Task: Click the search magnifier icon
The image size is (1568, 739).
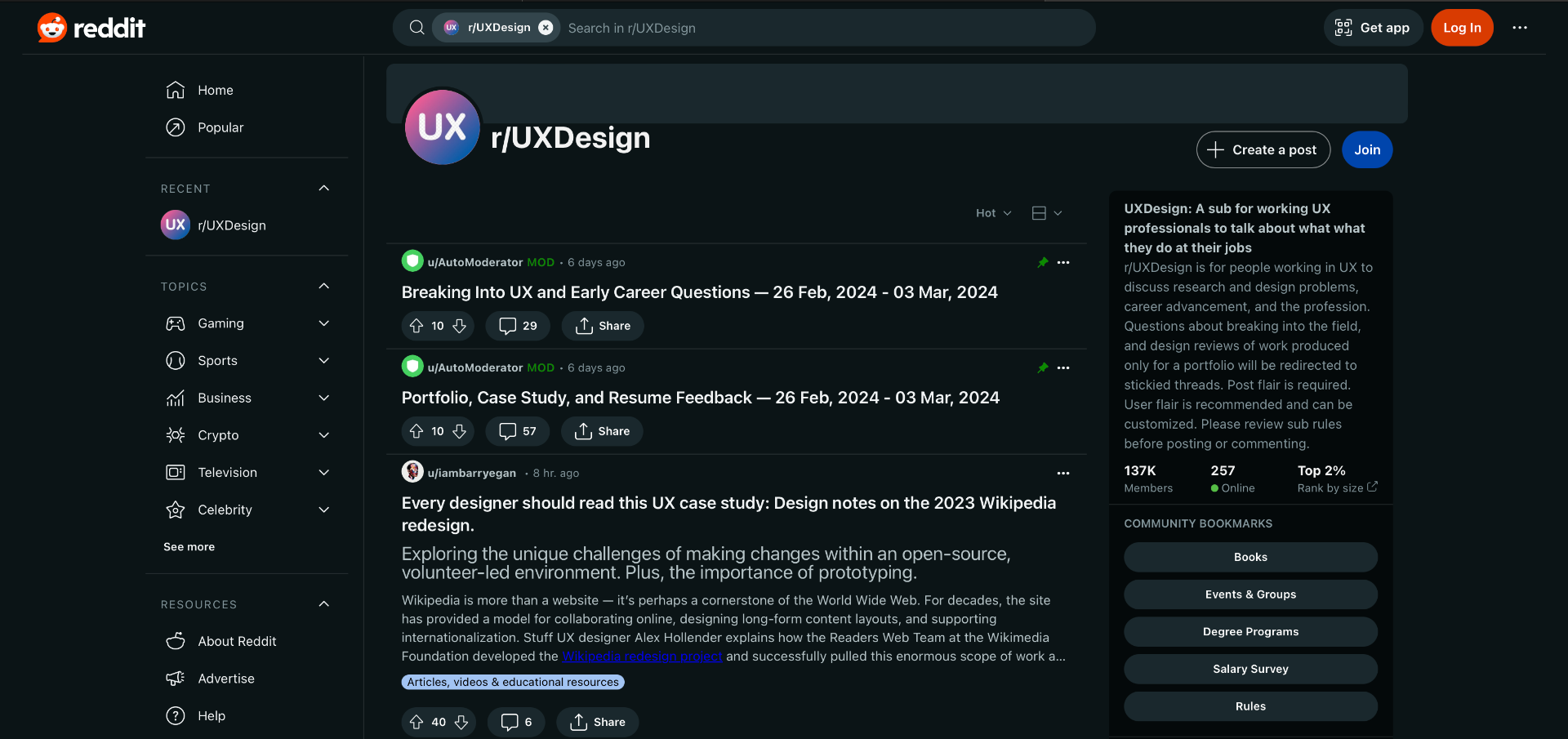Action: click(416, 27)
